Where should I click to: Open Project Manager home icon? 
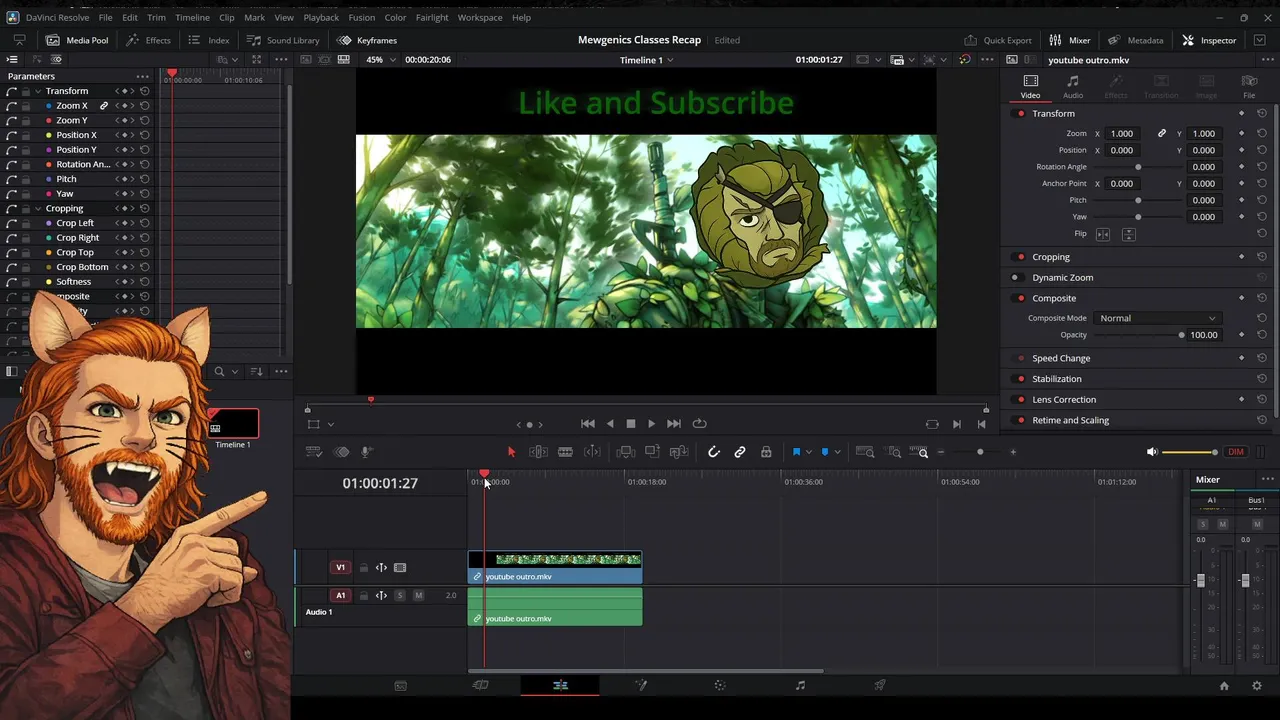(1224, 686)
